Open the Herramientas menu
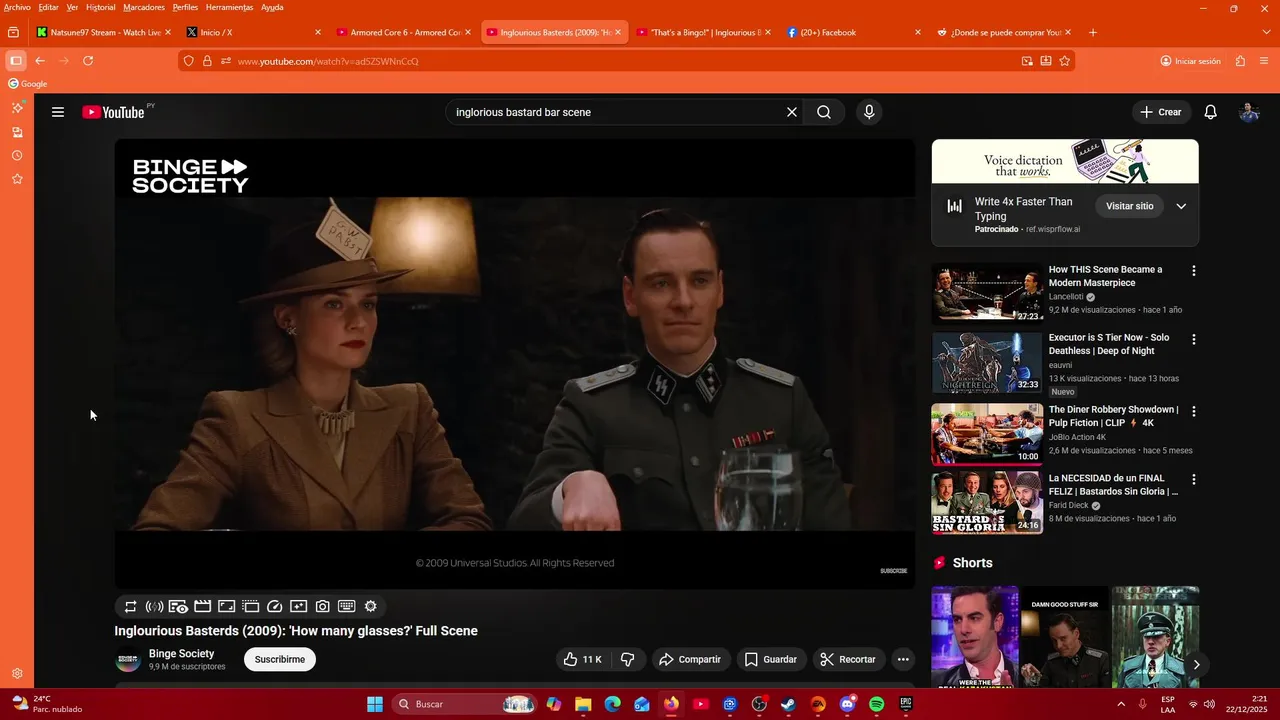This screenshot has width=1280, height=720. tap(229, 7)
